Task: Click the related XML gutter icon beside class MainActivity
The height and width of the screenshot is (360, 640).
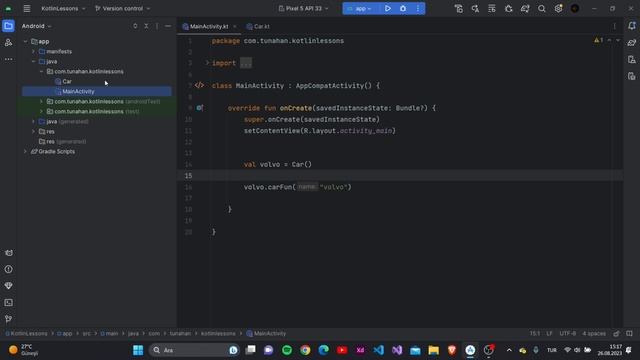Action: [199, 85]
